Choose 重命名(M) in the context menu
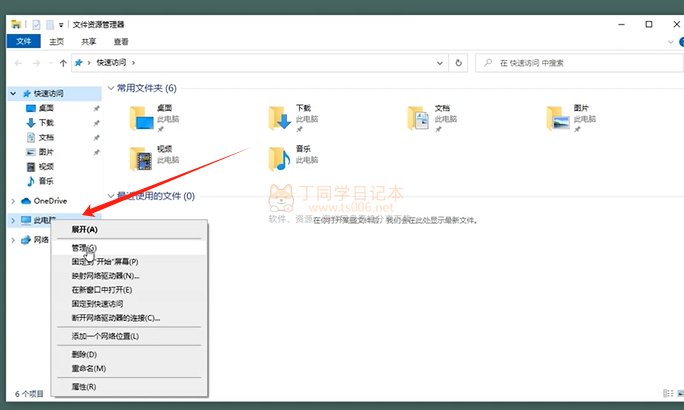 [129, 369]
